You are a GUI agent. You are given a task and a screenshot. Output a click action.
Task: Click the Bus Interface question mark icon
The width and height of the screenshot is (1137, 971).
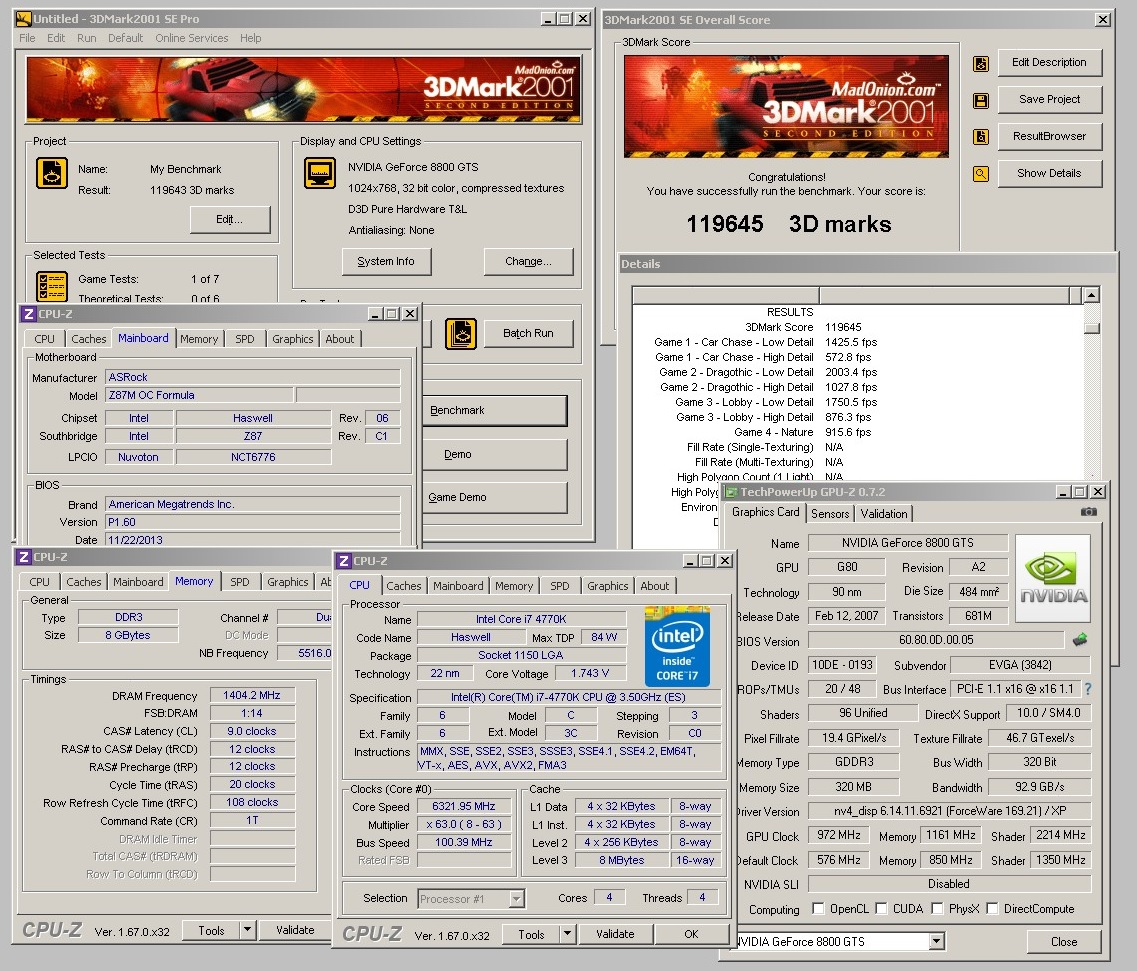(x=1088, y=689)
